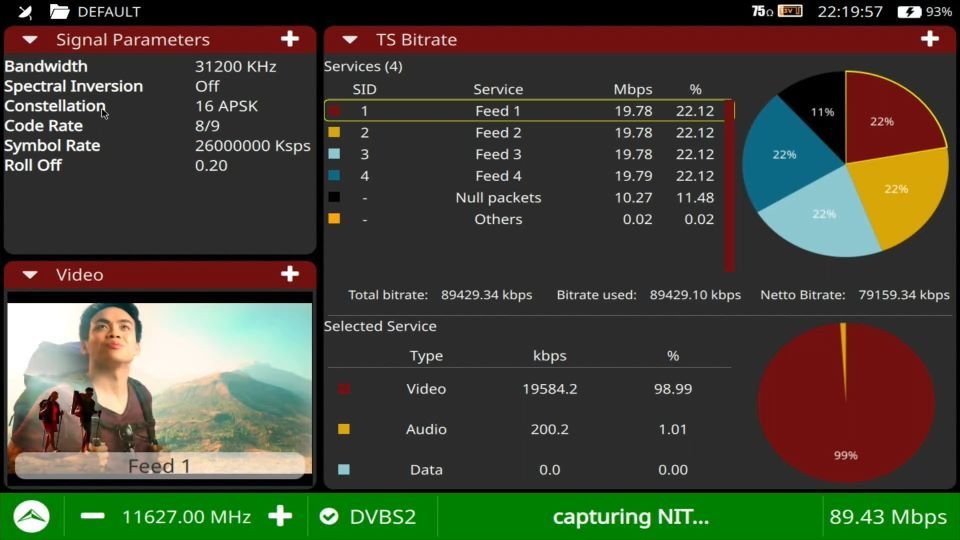Decrease frequency with the minus button
The width and height of the screenshot is (960, 540).
pos(92,517)
